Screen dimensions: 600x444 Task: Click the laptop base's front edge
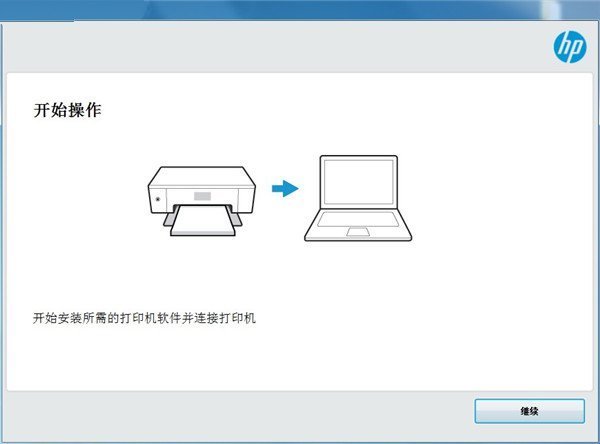coord(358,239)
